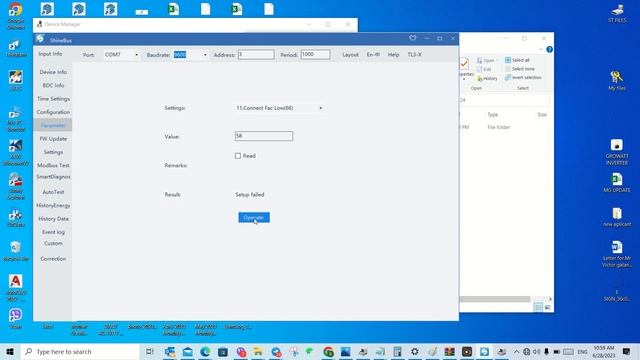The width and height of the screenshot is (640, 360).
Task: Open Microsoft Edge from the taskbar
Action: 205,351
